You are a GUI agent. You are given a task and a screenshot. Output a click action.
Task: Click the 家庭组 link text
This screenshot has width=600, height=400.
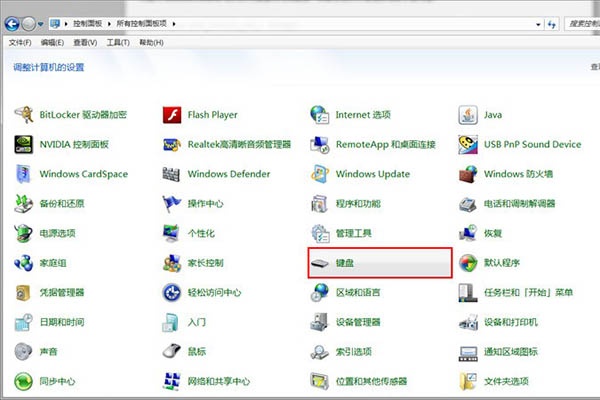coord(53,263)
